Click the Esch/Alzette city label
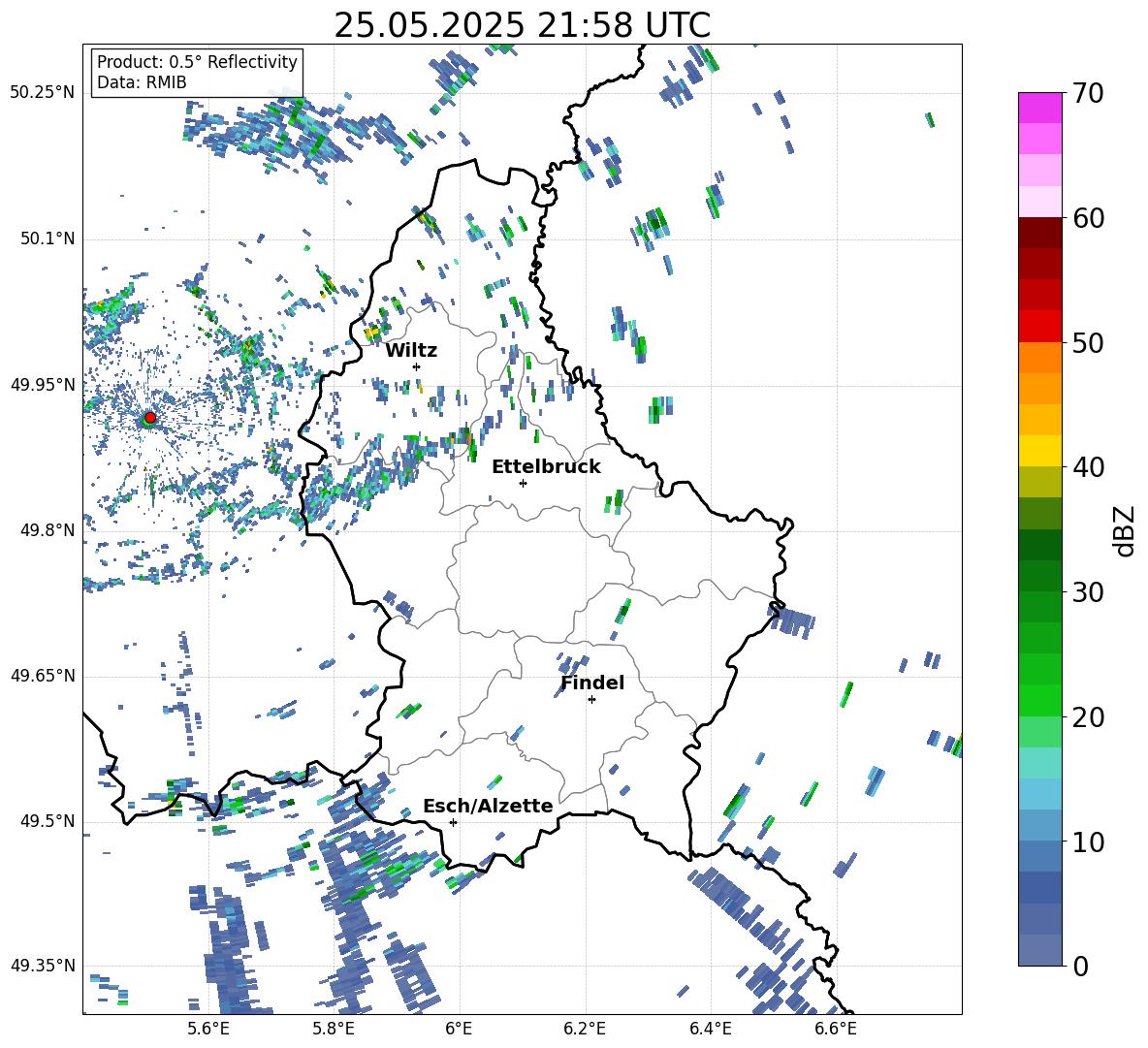This screenshot has width=1148, height=1048. point(488,807)
